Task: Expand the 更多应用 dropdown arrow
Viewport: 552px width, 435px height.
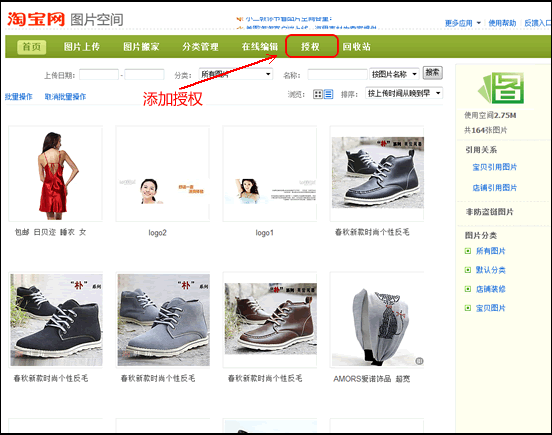Action: pos(478,23)
